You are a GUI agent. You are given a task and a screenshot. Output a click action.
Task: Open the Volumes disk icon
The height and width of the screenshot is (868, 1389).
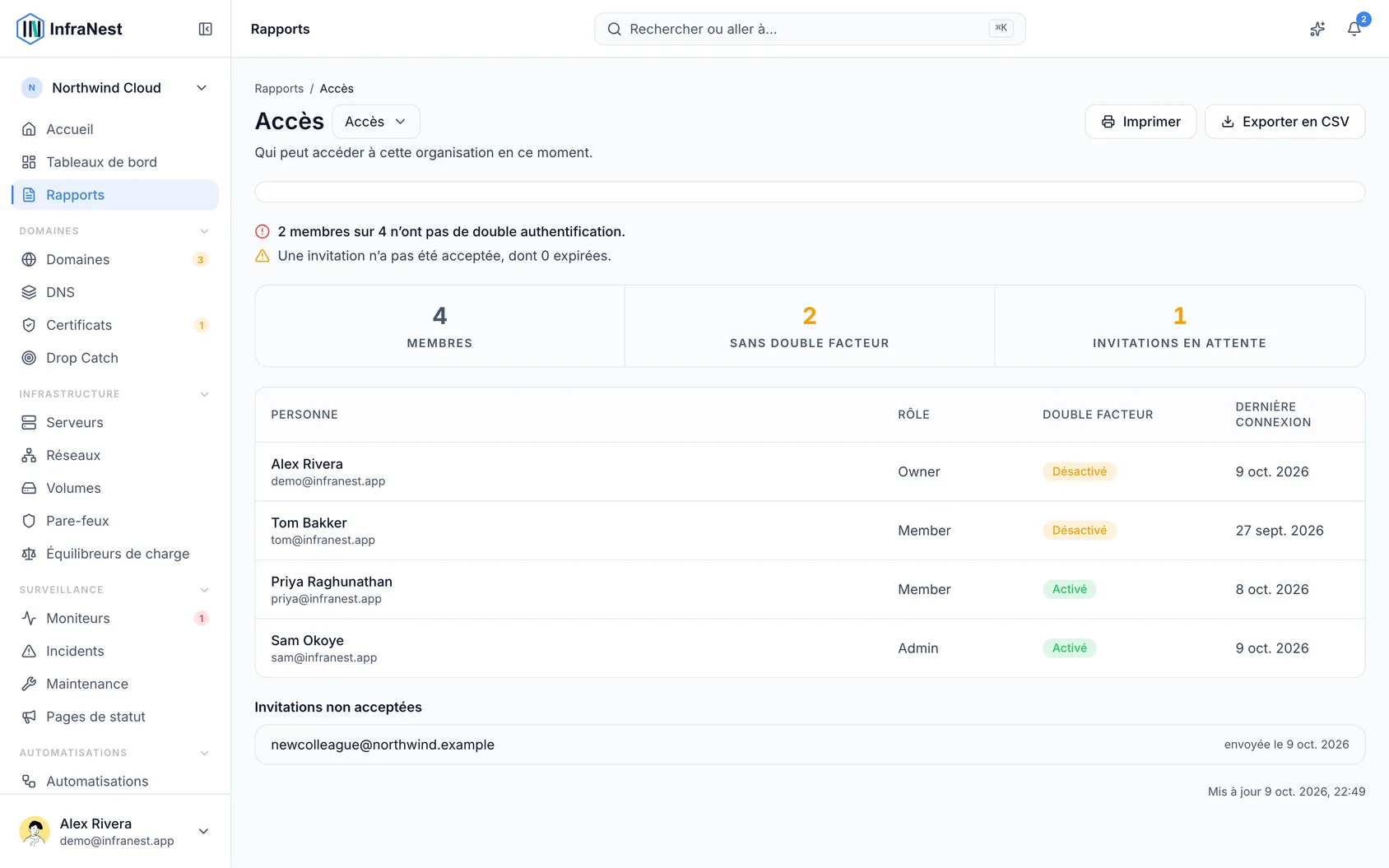tap(29, 488)
